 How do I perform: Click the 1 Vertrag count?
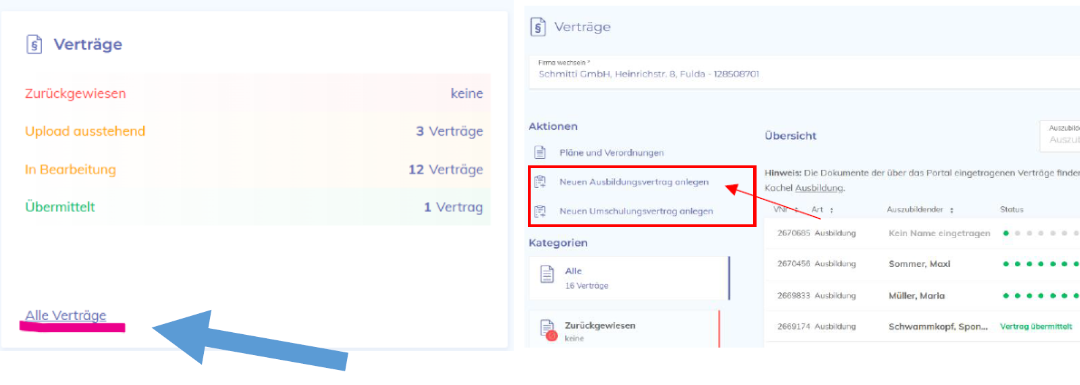click(x=453, y=207)
